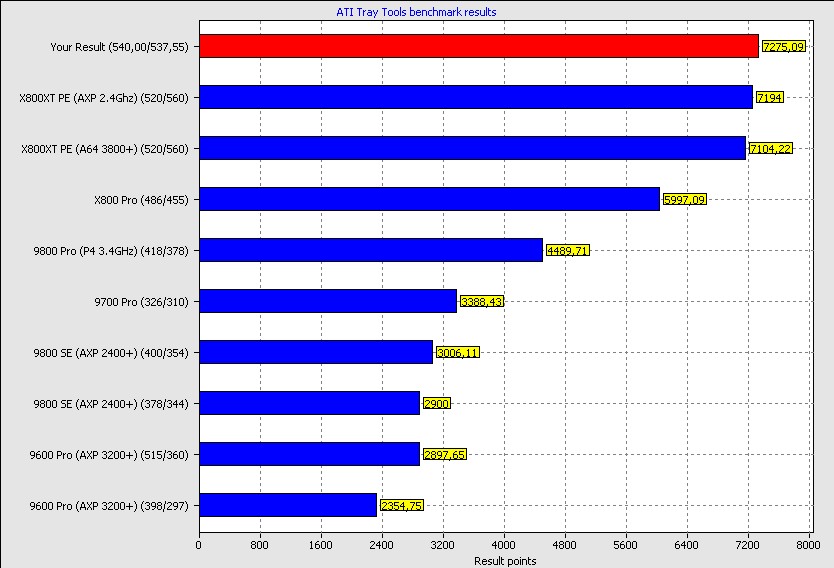
Task: Click the 2354,75 value label
Action: click(402, 506)
